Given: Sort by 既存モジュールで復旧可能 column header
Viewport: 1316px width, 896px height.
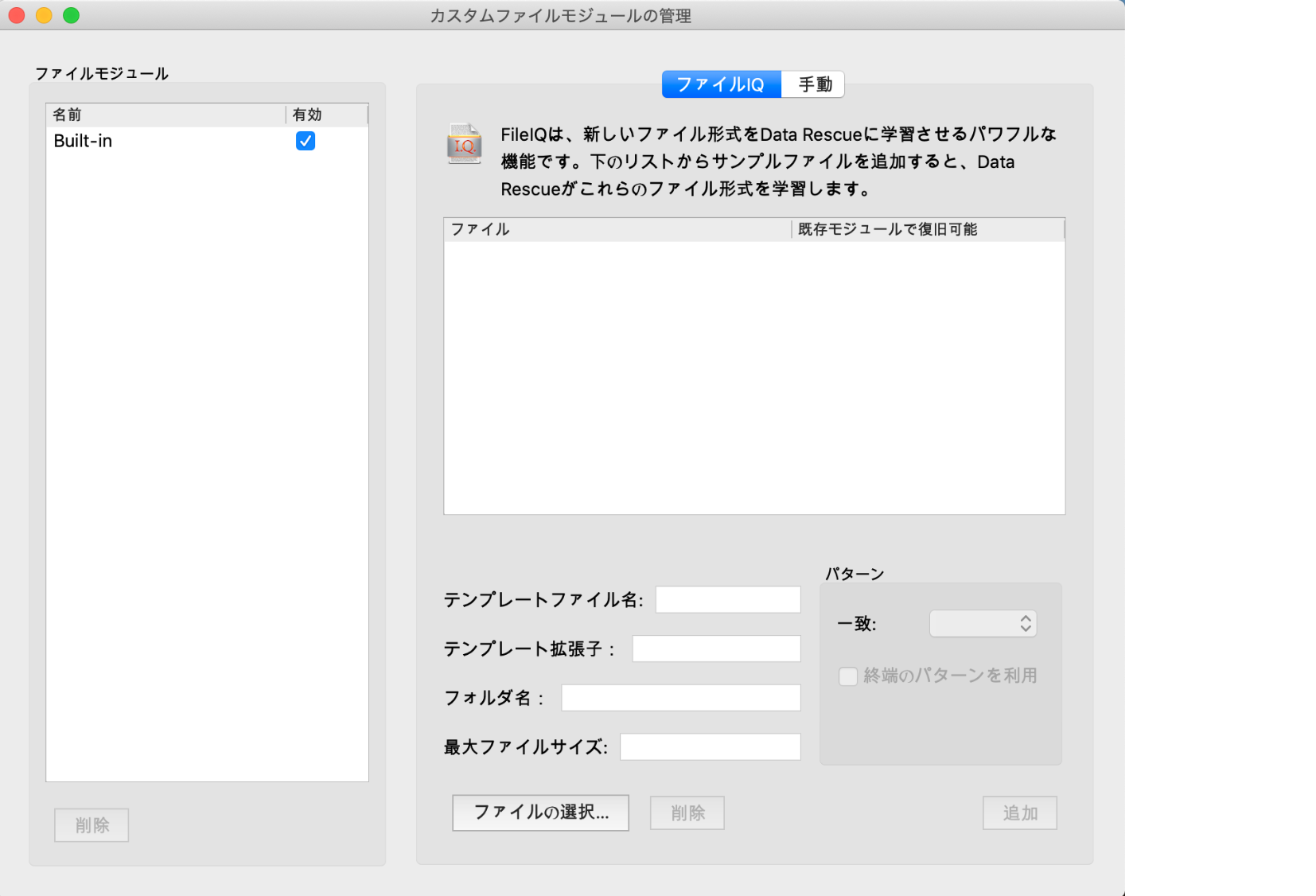Looking at the screenshot, I should point(927,229).
